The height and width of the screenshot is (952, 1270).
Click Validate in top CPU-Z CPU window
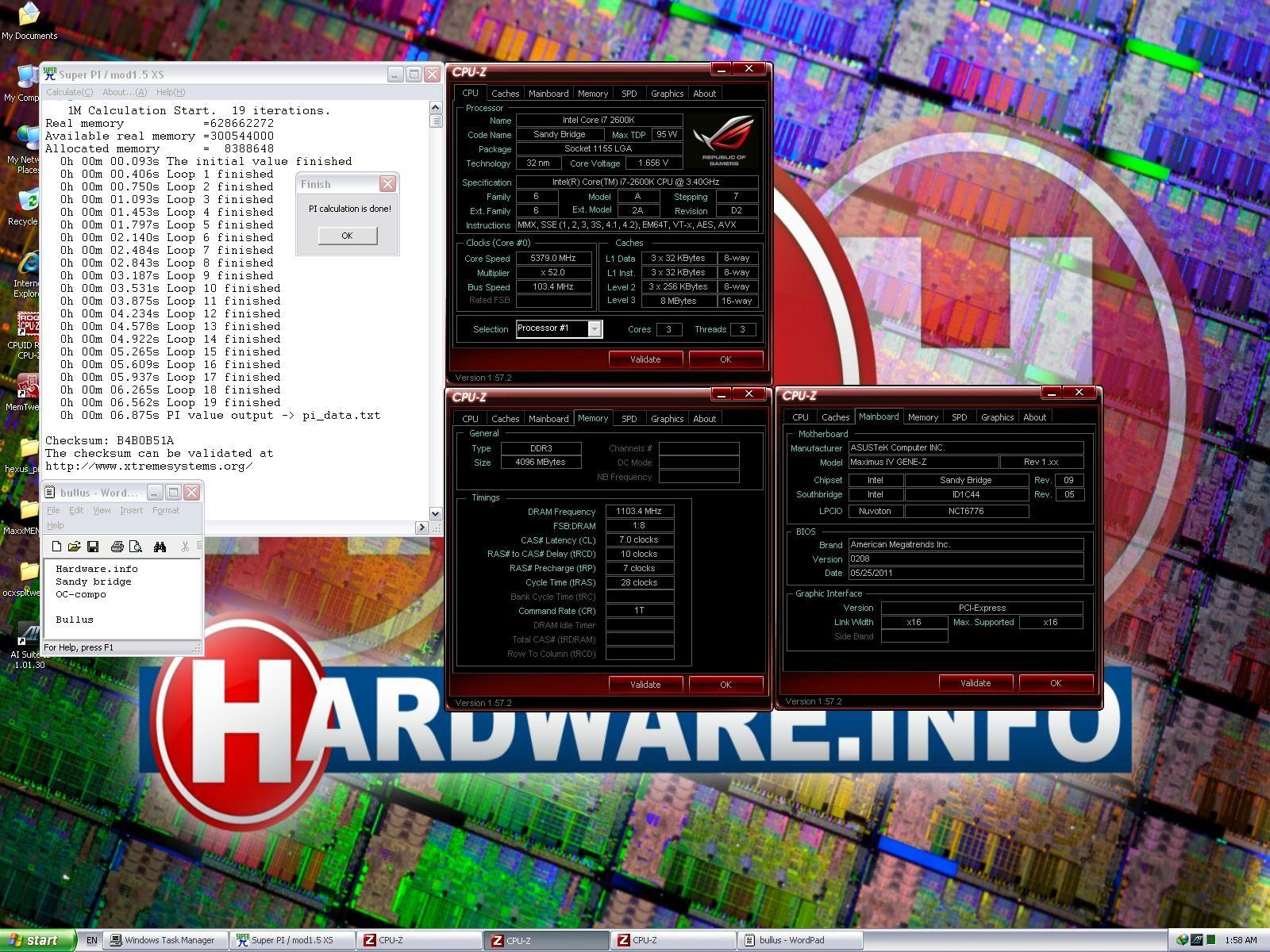click(645, 359)
